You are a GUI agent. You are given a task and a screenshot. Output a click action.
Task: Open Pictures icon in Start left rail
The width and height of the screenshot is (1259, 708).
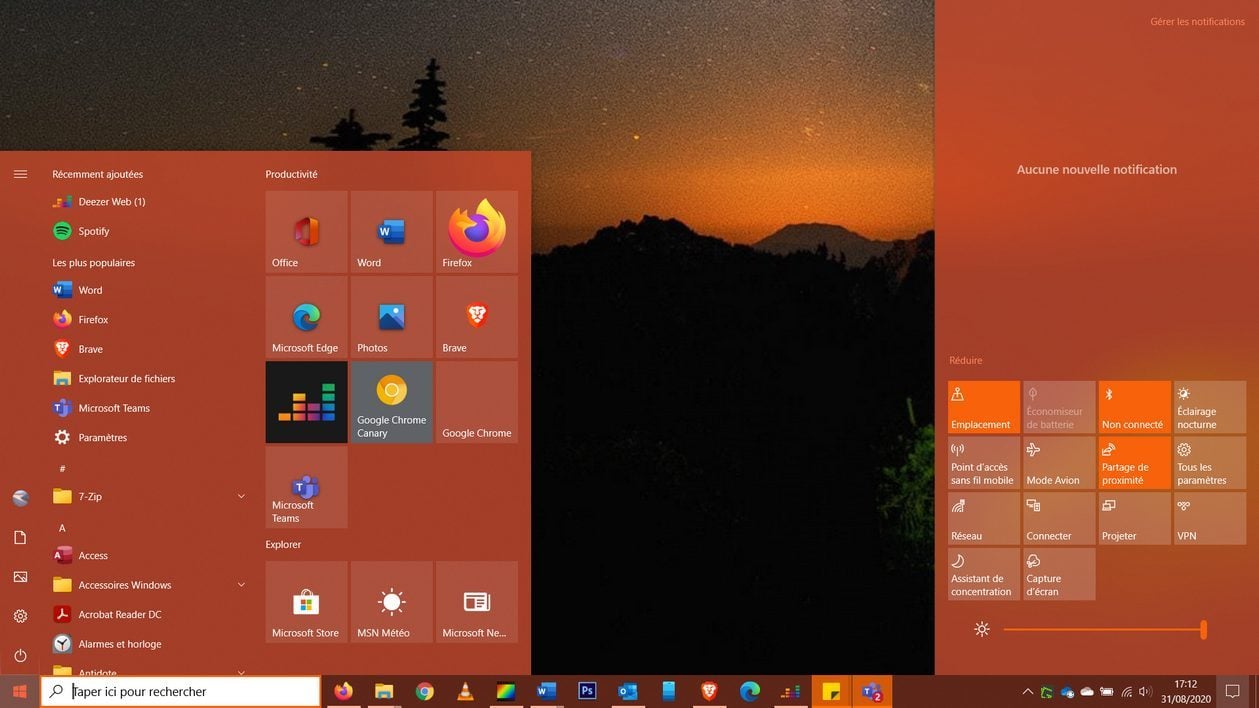[x=20, y=577]
